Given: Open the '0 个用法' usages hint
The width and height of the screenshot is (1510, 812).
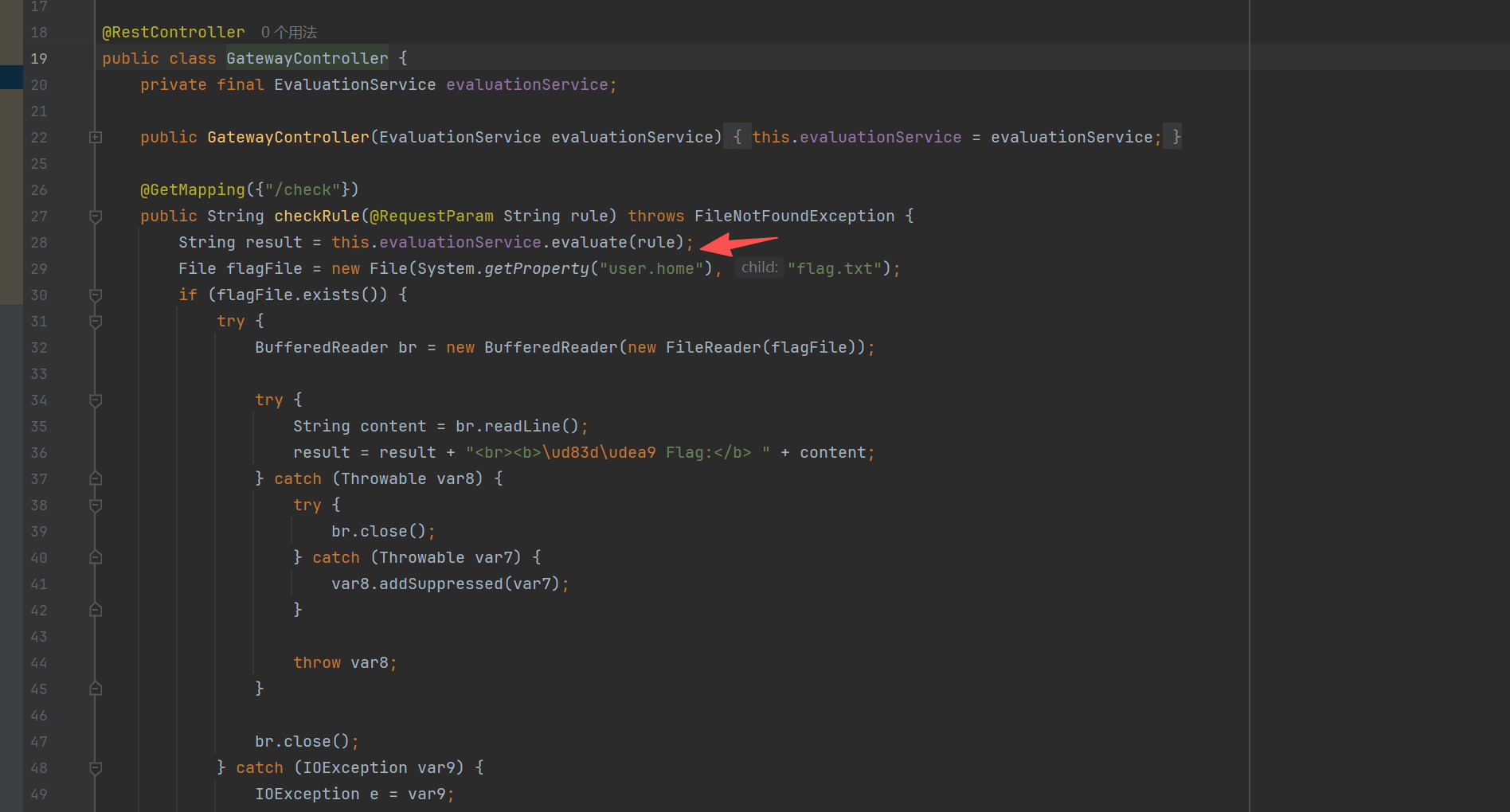Looking at the screenshot, I should click(x=288, y=33).
